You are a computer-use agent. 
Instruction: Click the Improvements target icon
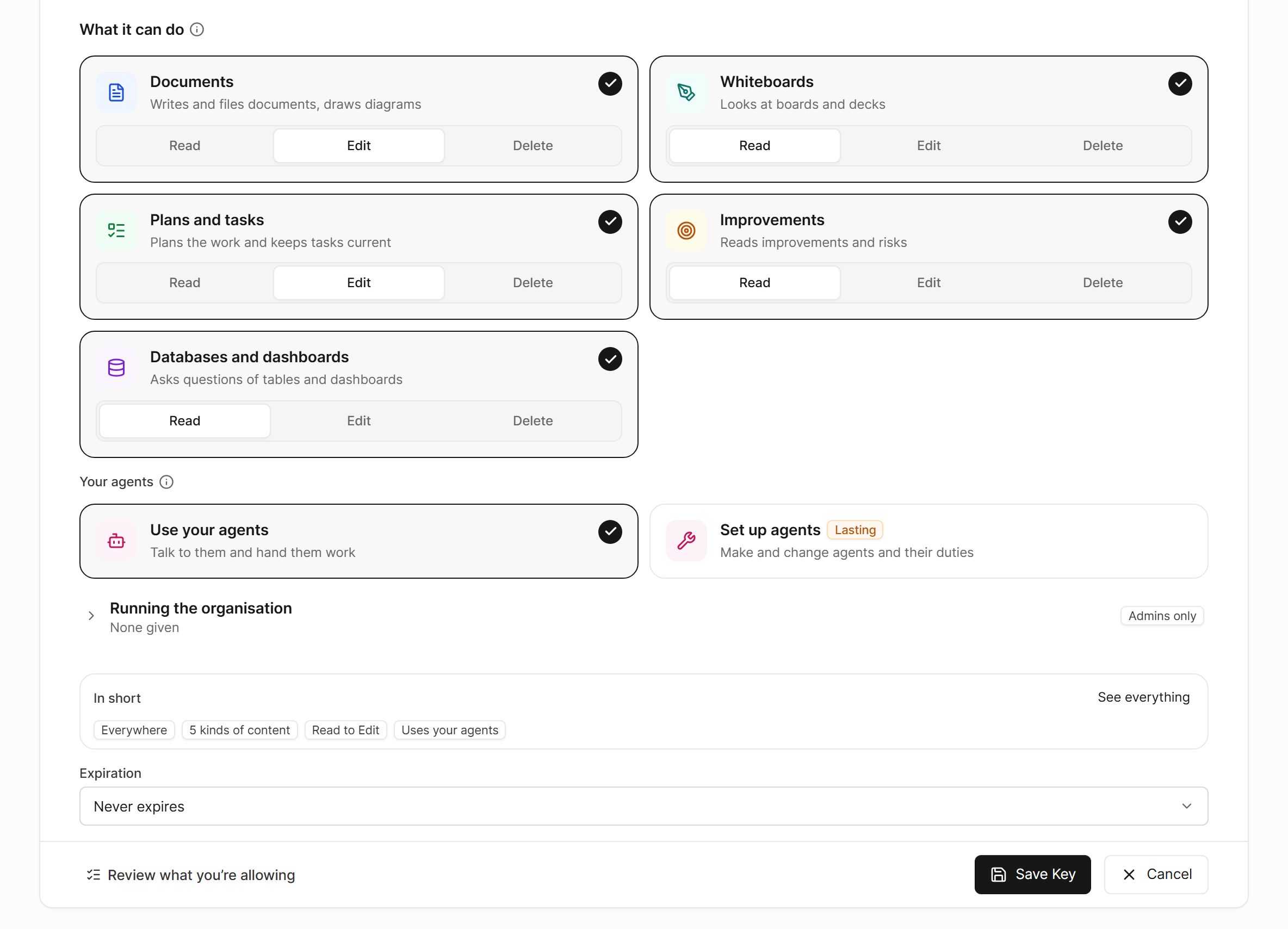click(x=686, y=231)
